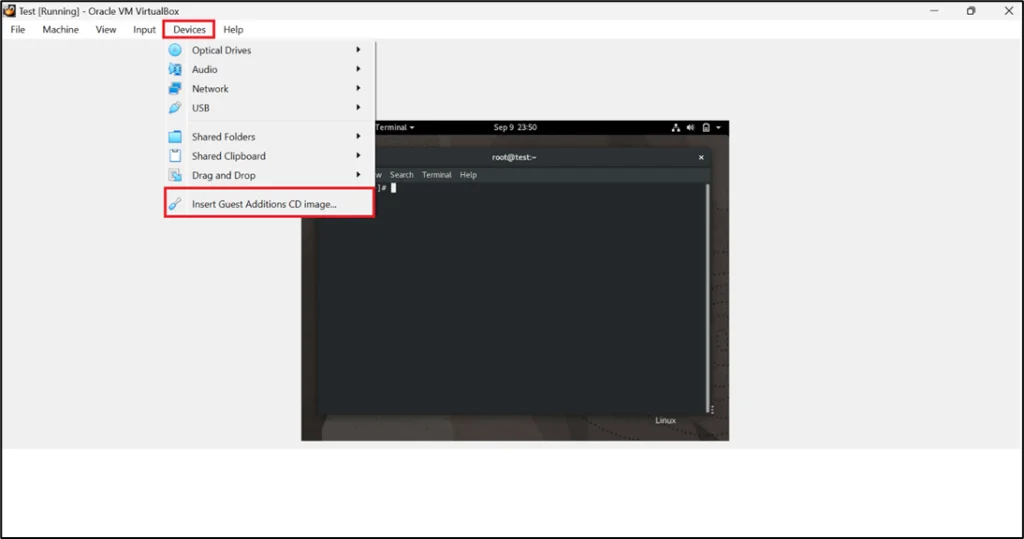1024x539 pixels.
Task: Click the guest network status icon
Action: [675, 127]
